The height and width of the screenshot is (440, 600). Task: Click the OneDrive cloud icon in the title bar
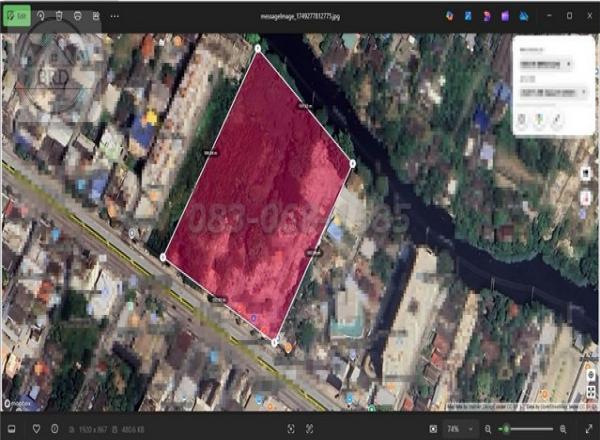(524, 16)
